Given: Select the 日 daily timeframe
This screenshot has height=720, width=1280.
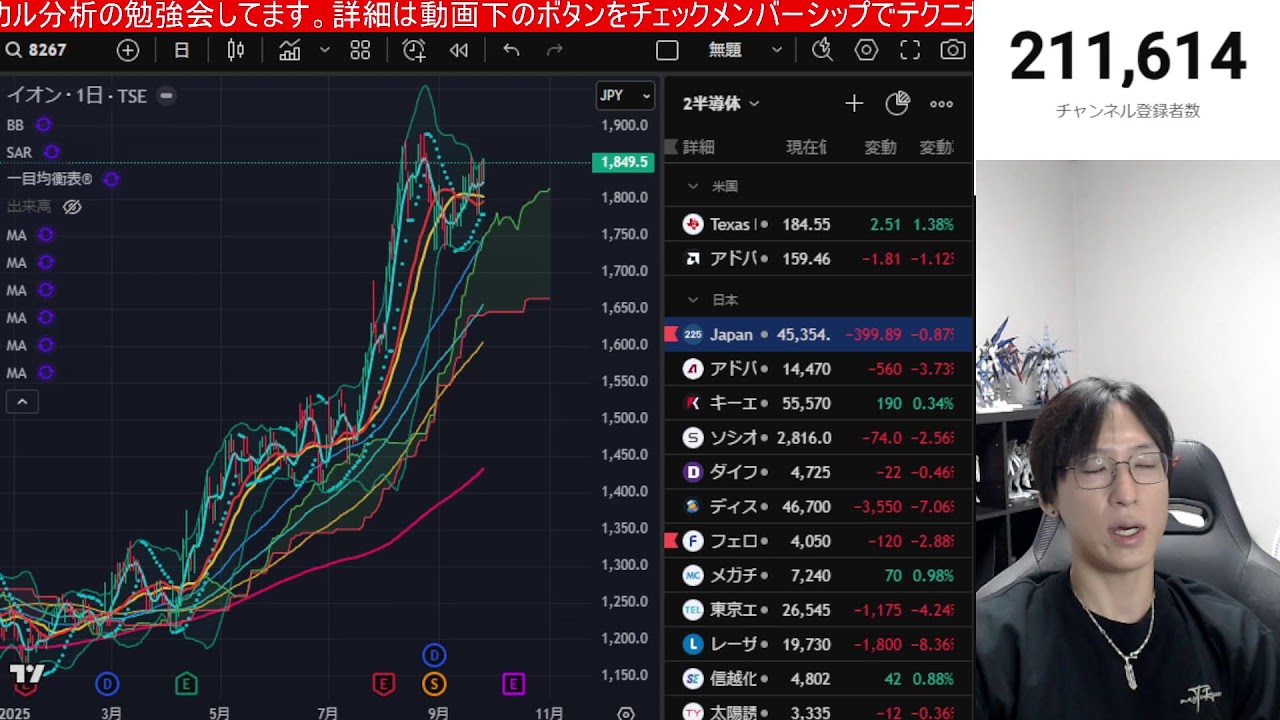Looking at the screenshot, I should pyautogui.click(x=181, y=50).
